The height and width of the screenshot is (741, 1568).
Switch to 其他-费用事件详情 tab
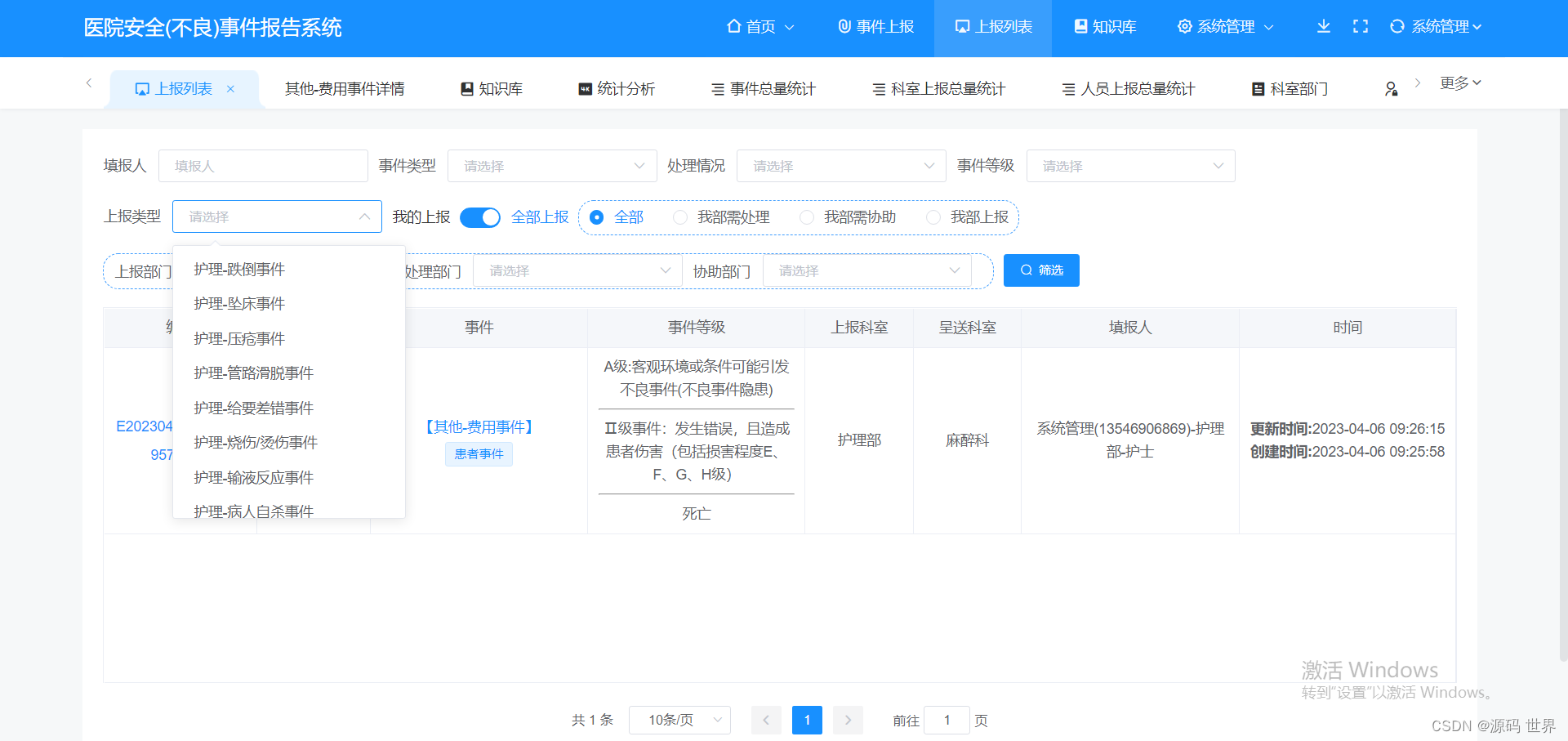pyautogui.click(x=345, y=89)
